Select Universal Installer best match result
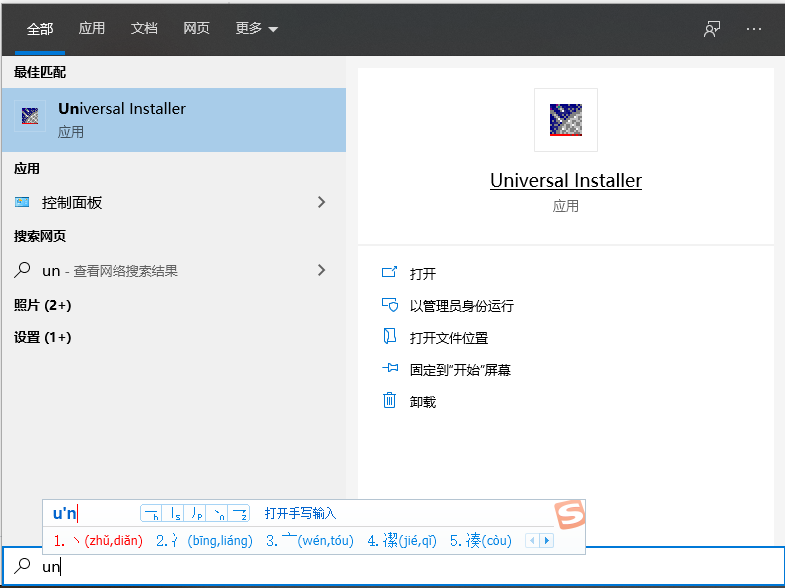Viewport: 785px width, 588px height. (x=174, y=120)
